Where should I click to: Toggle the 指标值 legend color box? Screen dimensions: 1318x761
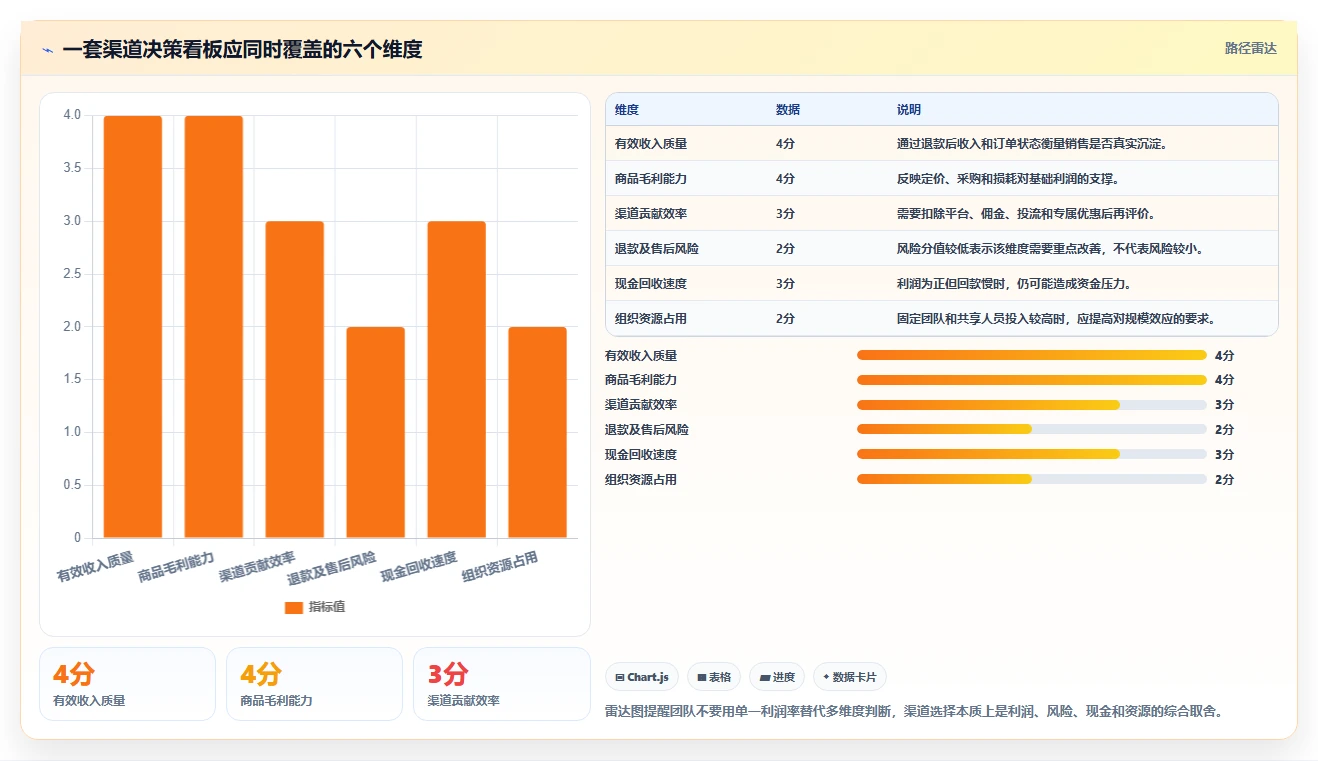[x=293, y=607]
